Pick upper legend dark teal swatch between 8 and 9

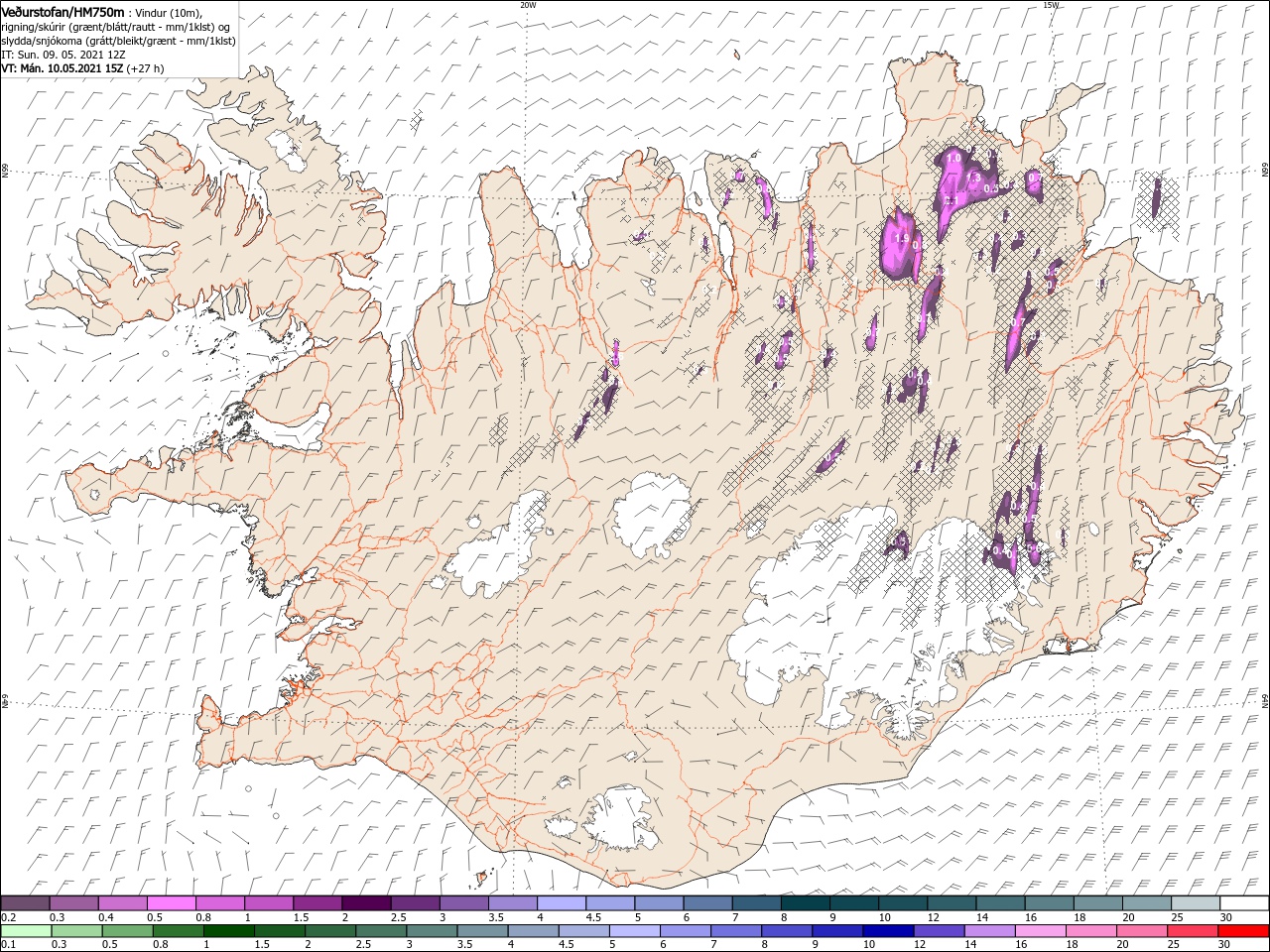pyautogui.click(x=806, y=903)
